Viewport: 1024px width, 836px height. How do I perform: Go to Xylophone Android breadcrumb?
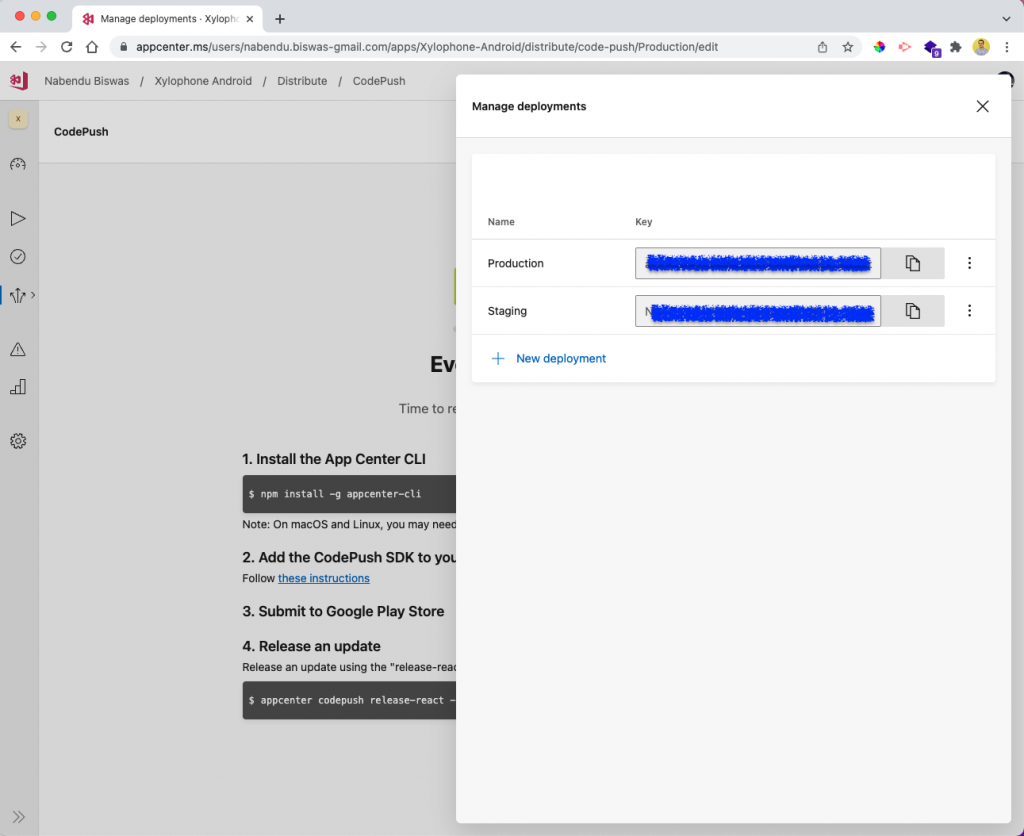click(203, 81)
